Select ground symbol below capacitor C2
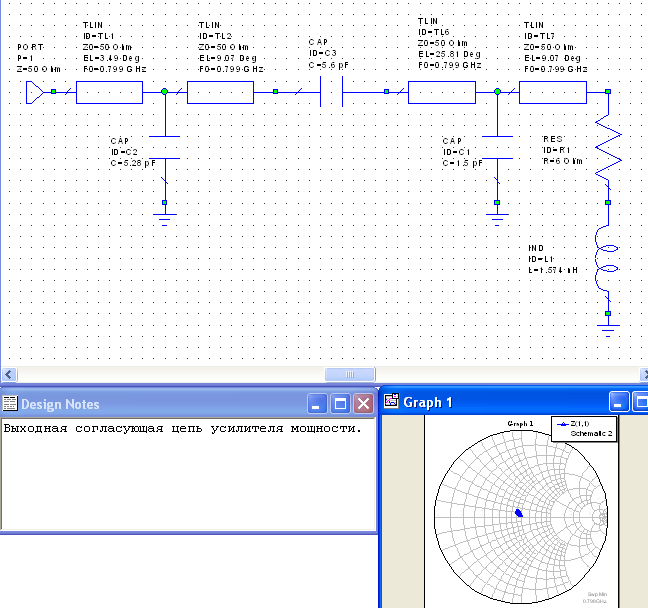 pyautogui.click(x=164, y=219)
